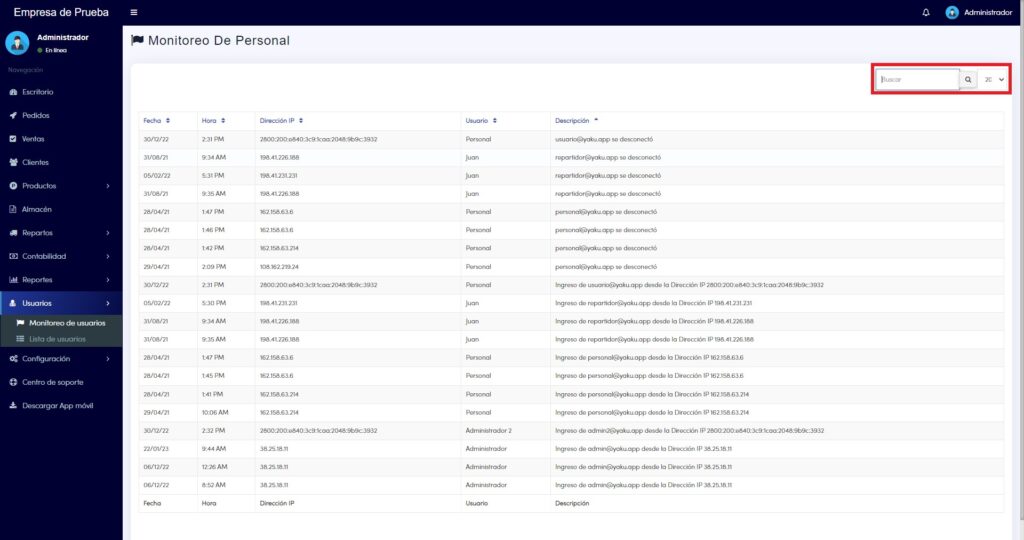Click the Descargar App móvil download icon
Image resolution: width=1024 pixels, height=540 pixels.
tap(13, 406)
